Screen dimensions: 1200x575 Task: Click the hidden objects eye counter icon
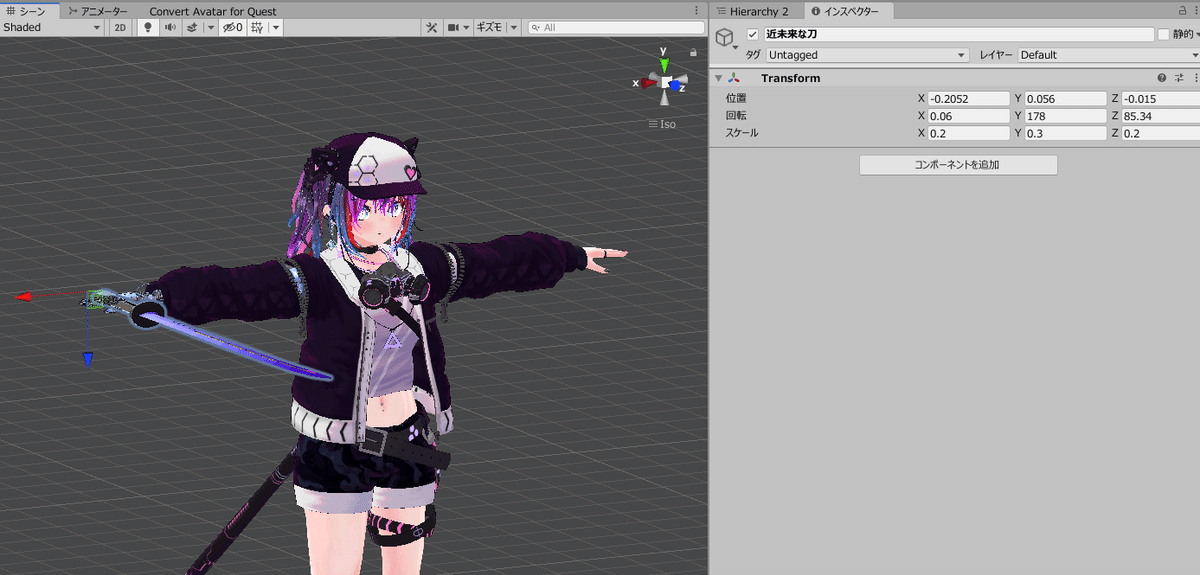pyautogui.click(x=233, y=28)
